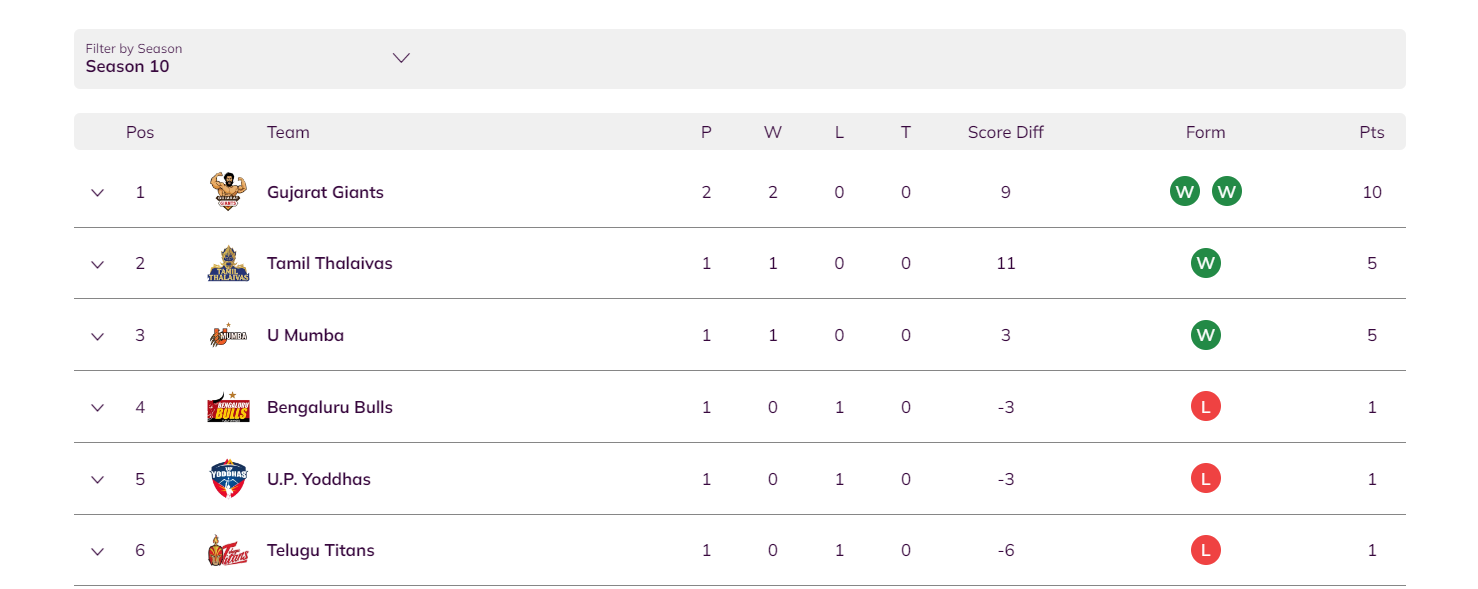The image size is (1478, 589).
Task: Click the Score Diff column header
Action: coord(1005,132)
